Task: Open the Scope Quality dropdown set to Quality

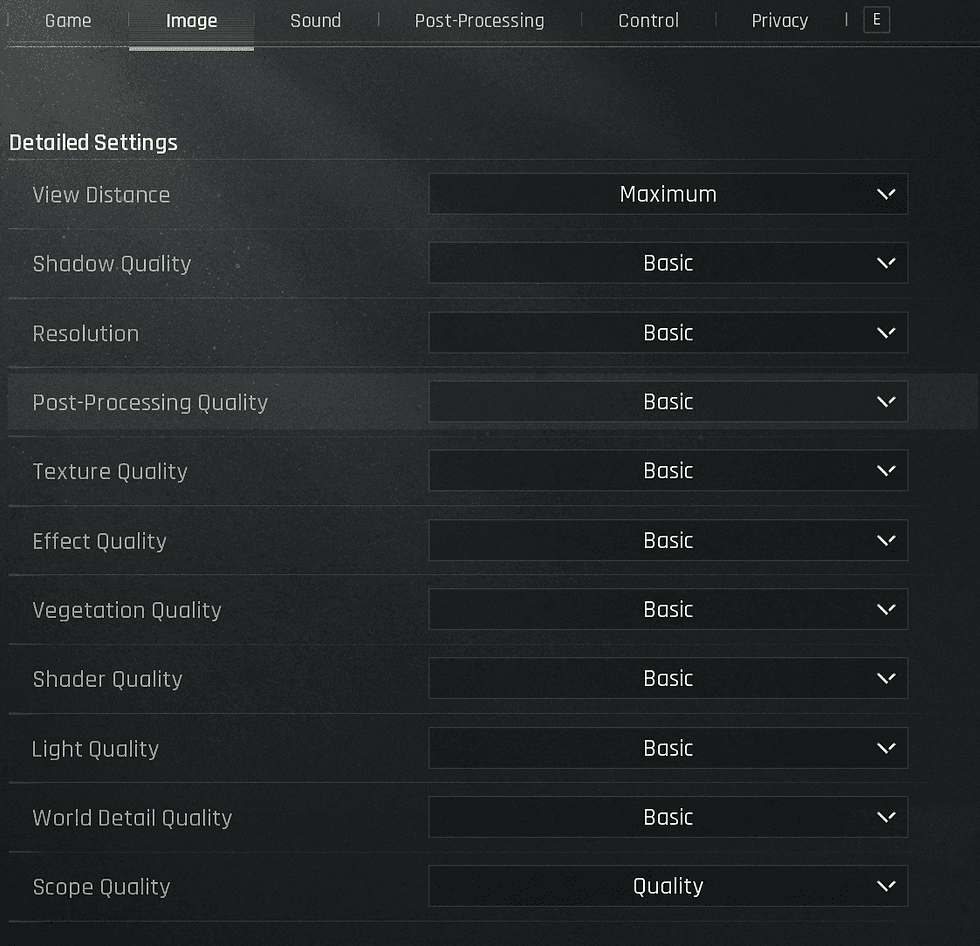Action: click(668, 886)
